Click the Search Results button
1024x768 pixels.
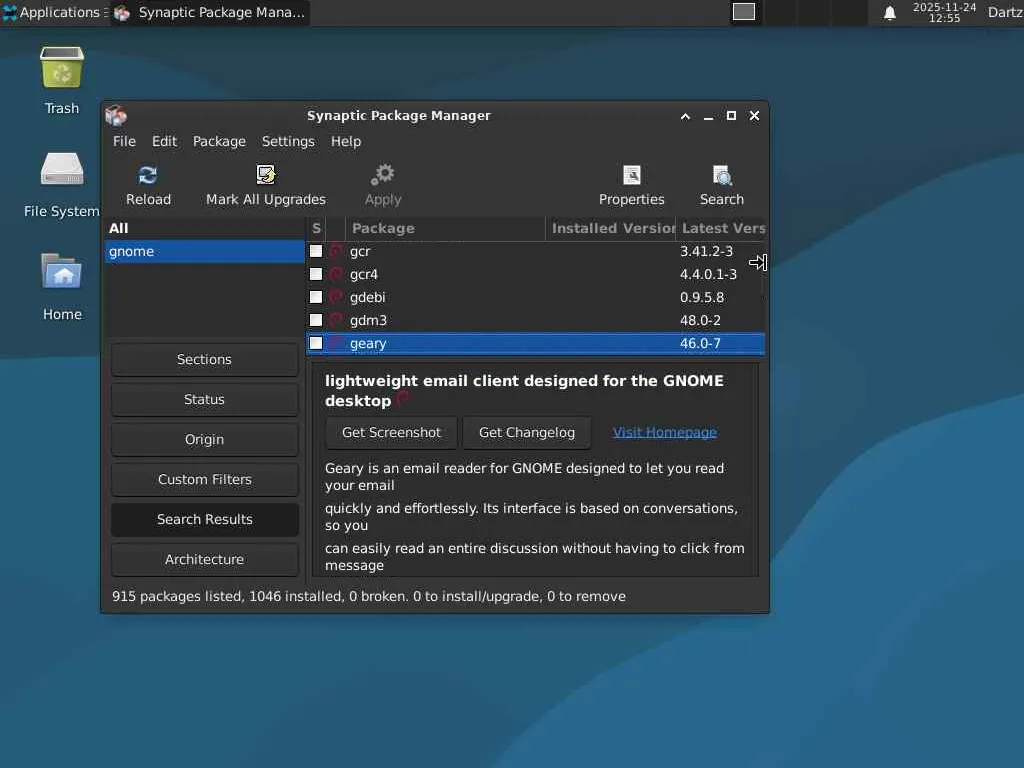[204, 519]
